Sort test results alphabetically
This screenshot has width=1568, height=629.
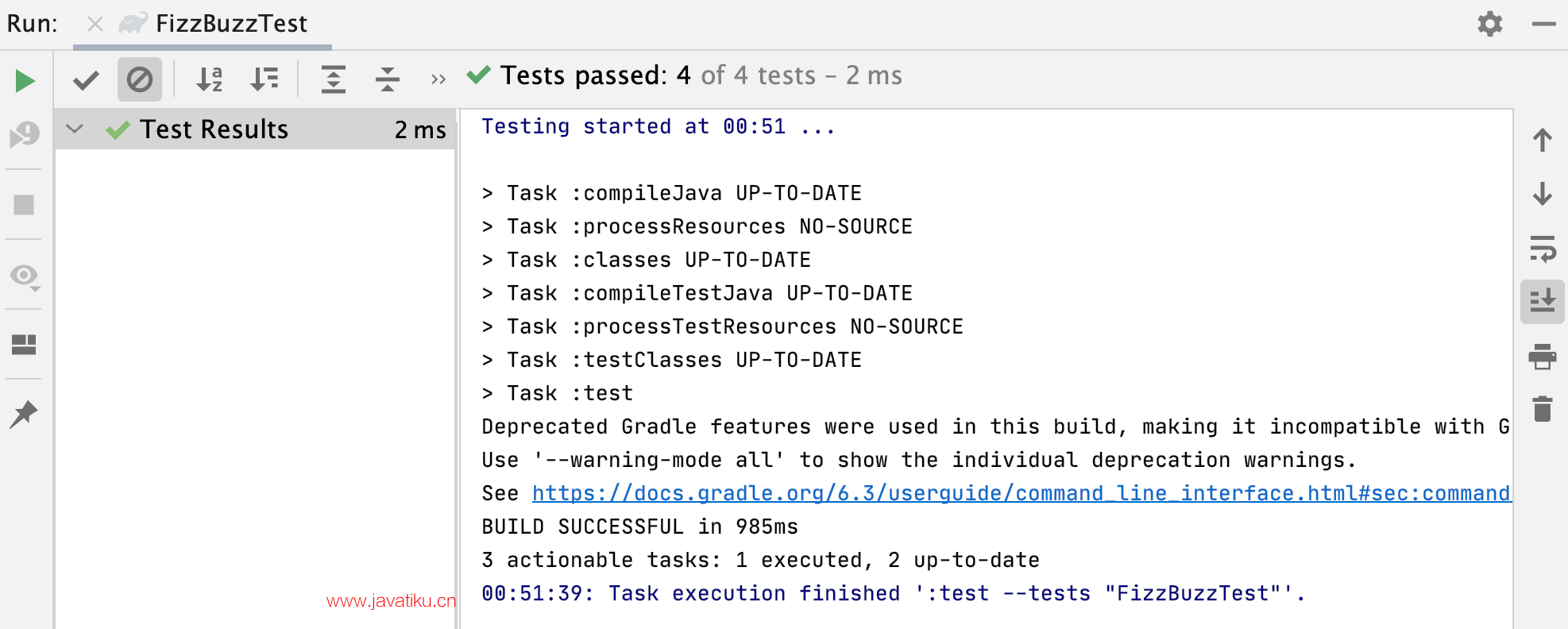pyautogui.click(x=210, y=79)
